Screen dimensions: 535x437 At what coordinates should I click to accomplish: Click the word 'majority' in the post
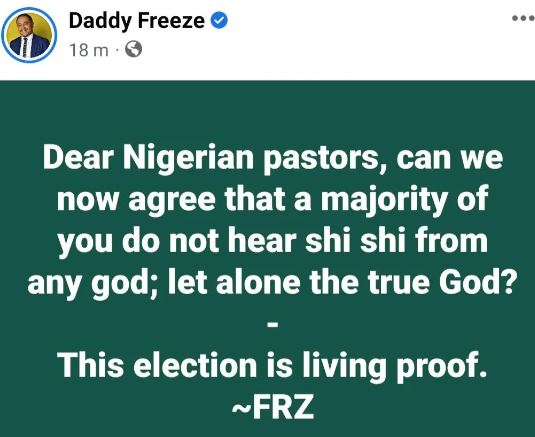click(384, 201)
